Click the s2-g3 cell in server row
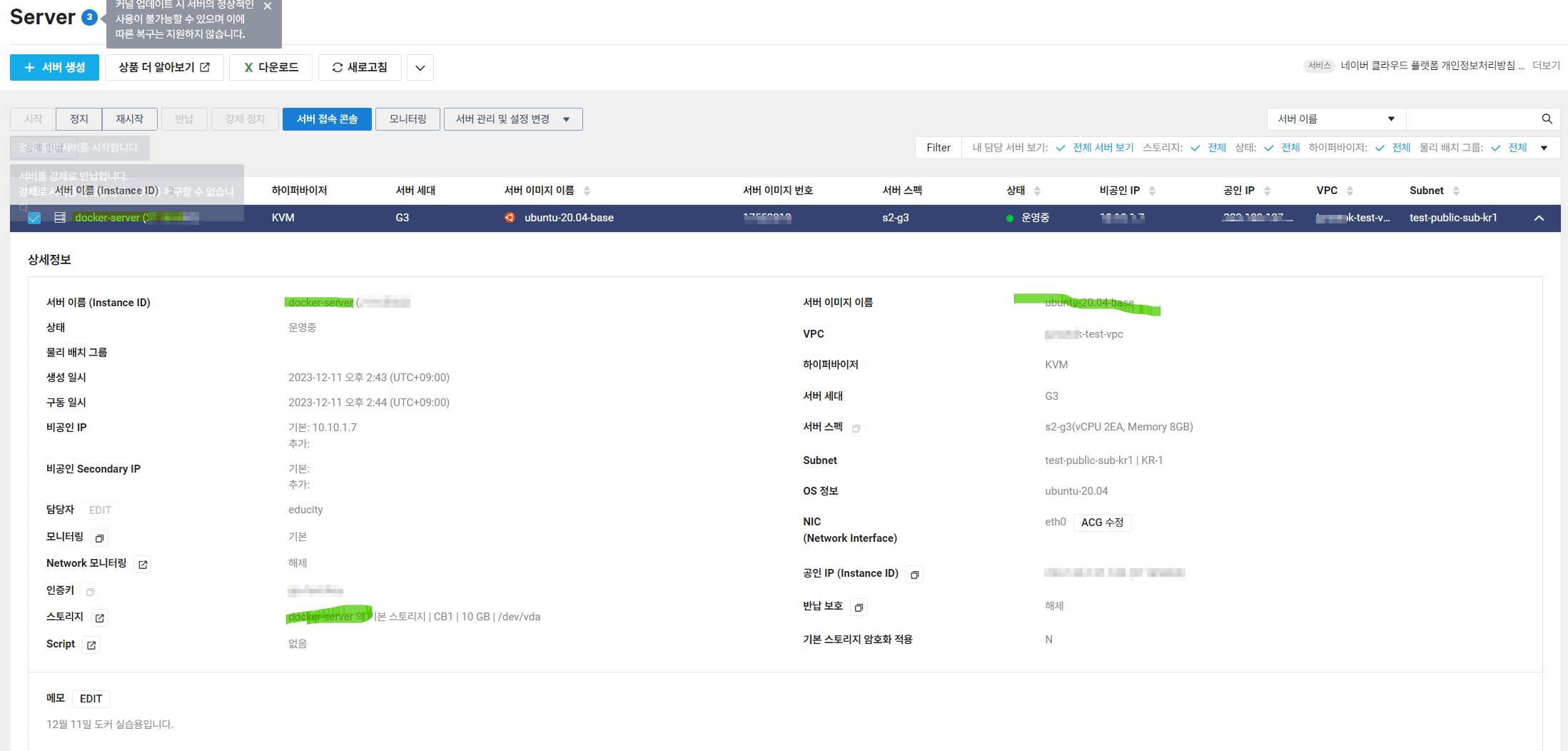The height and width of the screenshot is (751, 1568). click(x=896, y=218)
